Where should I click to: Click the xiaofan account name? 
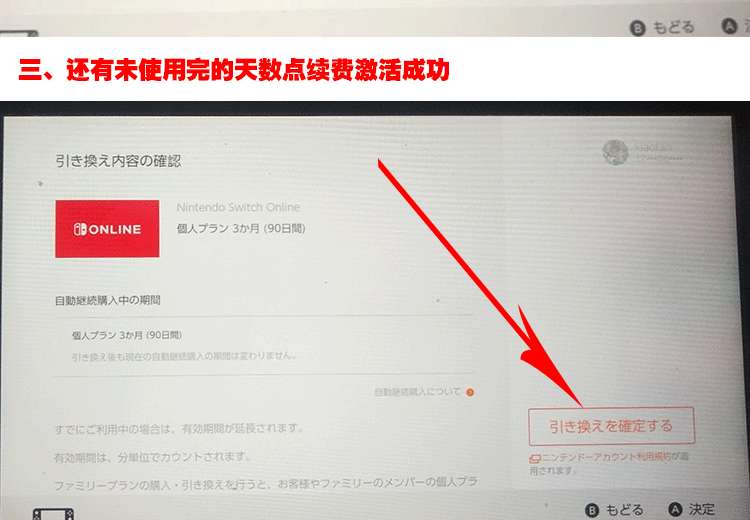[x=653, y=147]
